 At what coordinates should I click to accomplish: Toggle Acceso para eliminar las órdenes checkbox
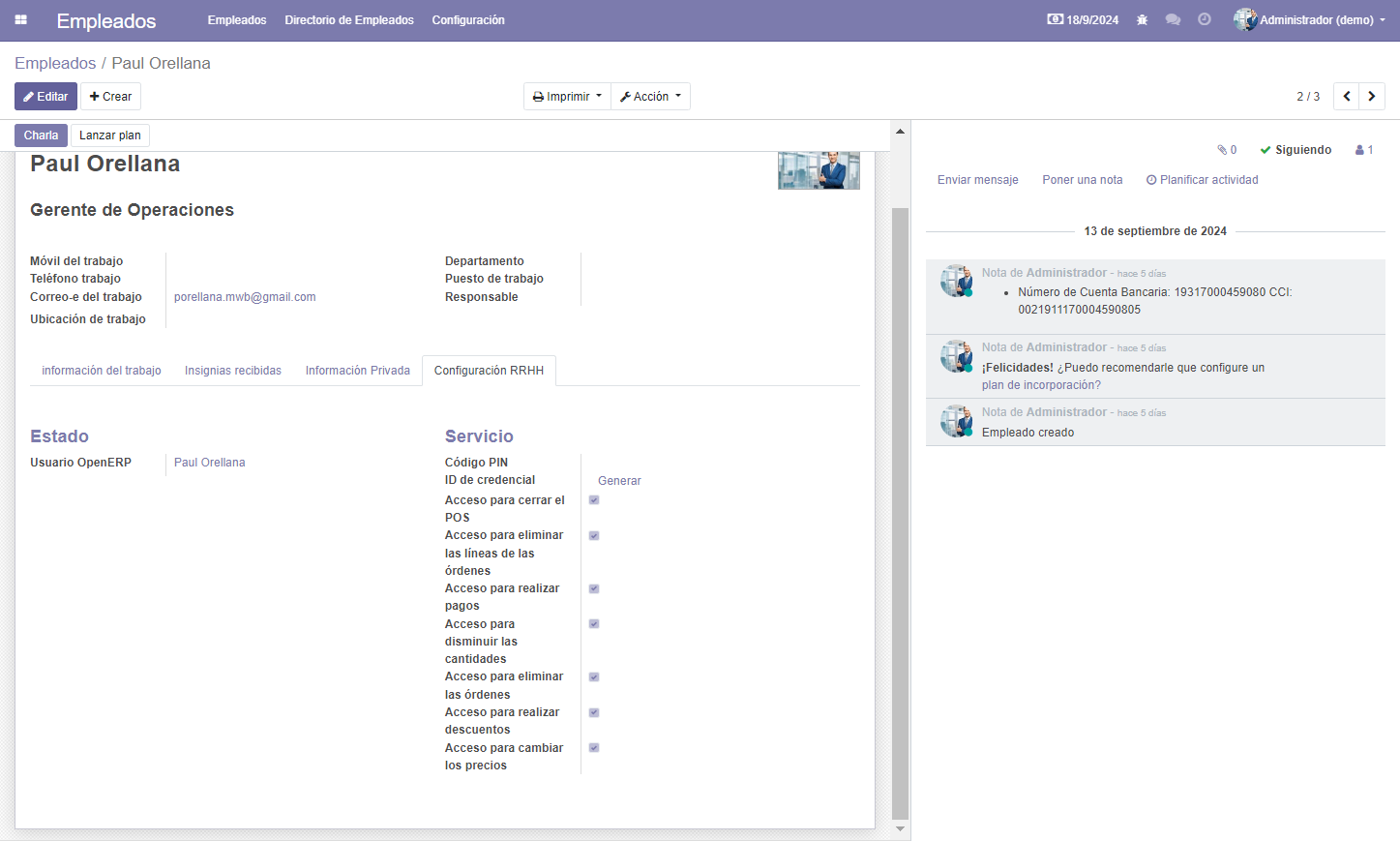(594, 676)
